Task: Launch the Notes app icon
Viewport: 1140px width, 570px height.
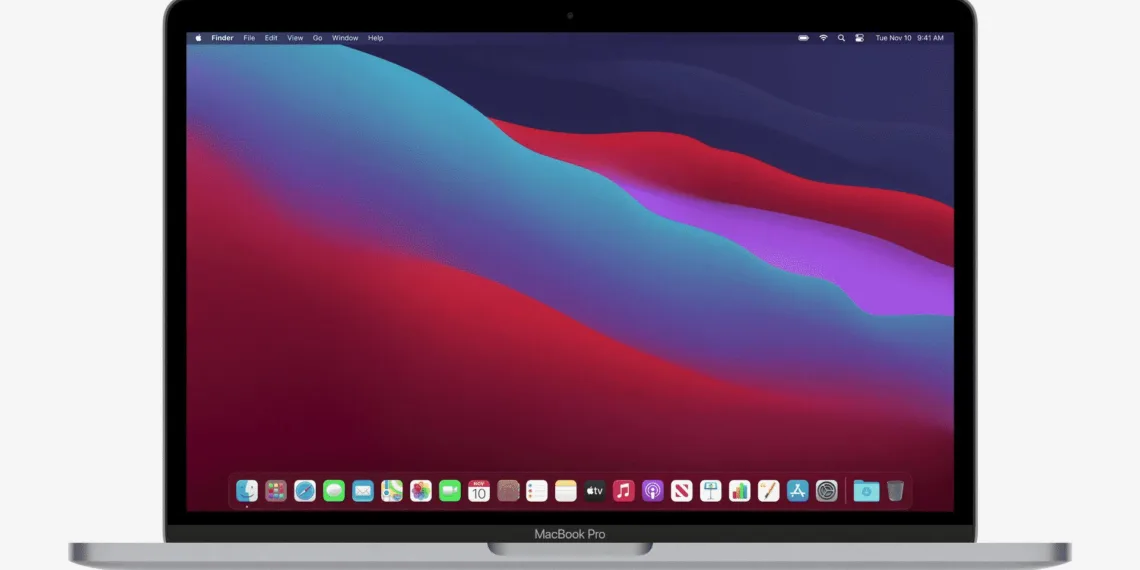Action: pos(566,491)
